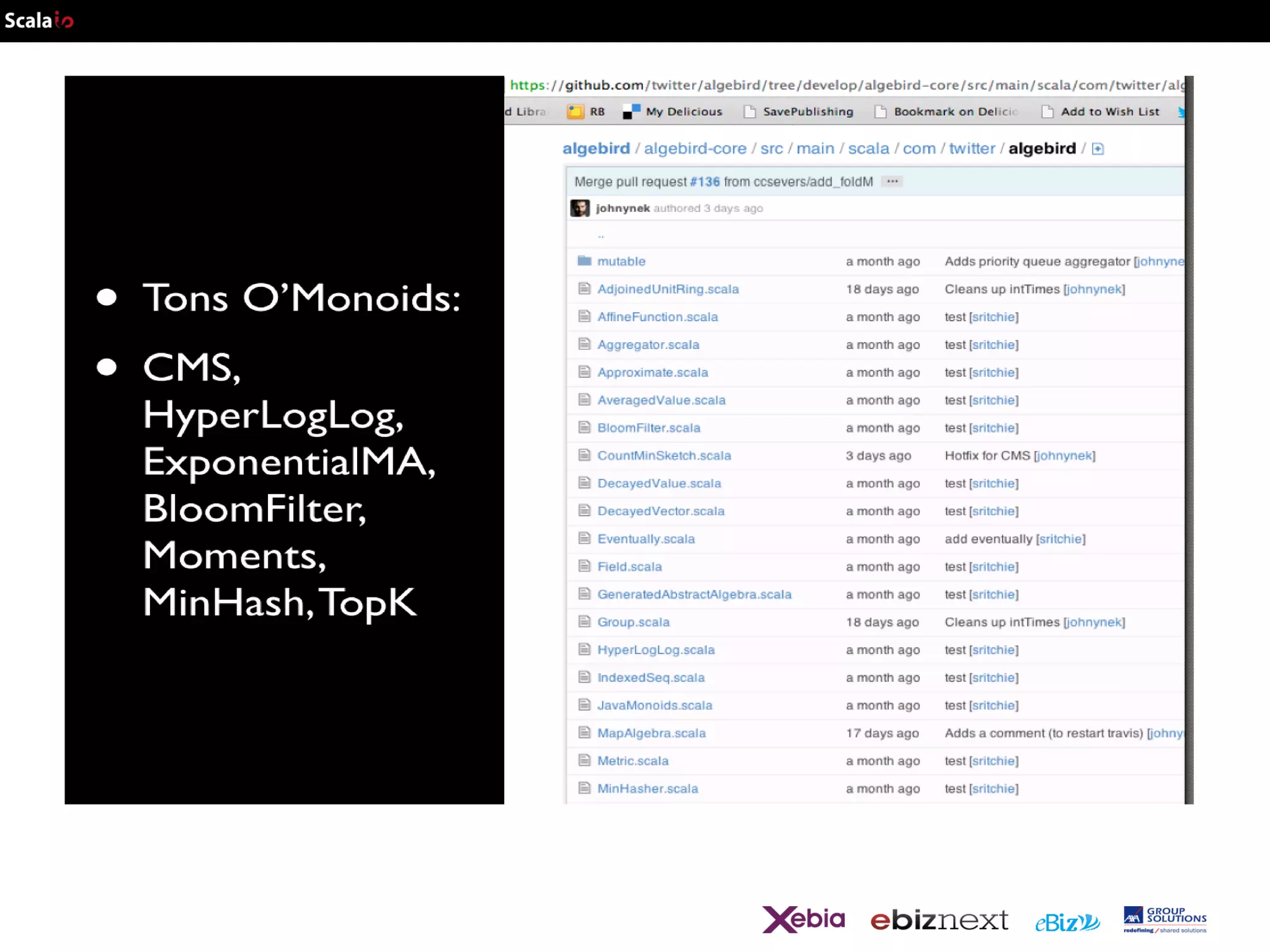Click the file icon beside Aggregator.scala
Image resolution: width=1270 pixels, height=952 pixels.
(584, 343)
